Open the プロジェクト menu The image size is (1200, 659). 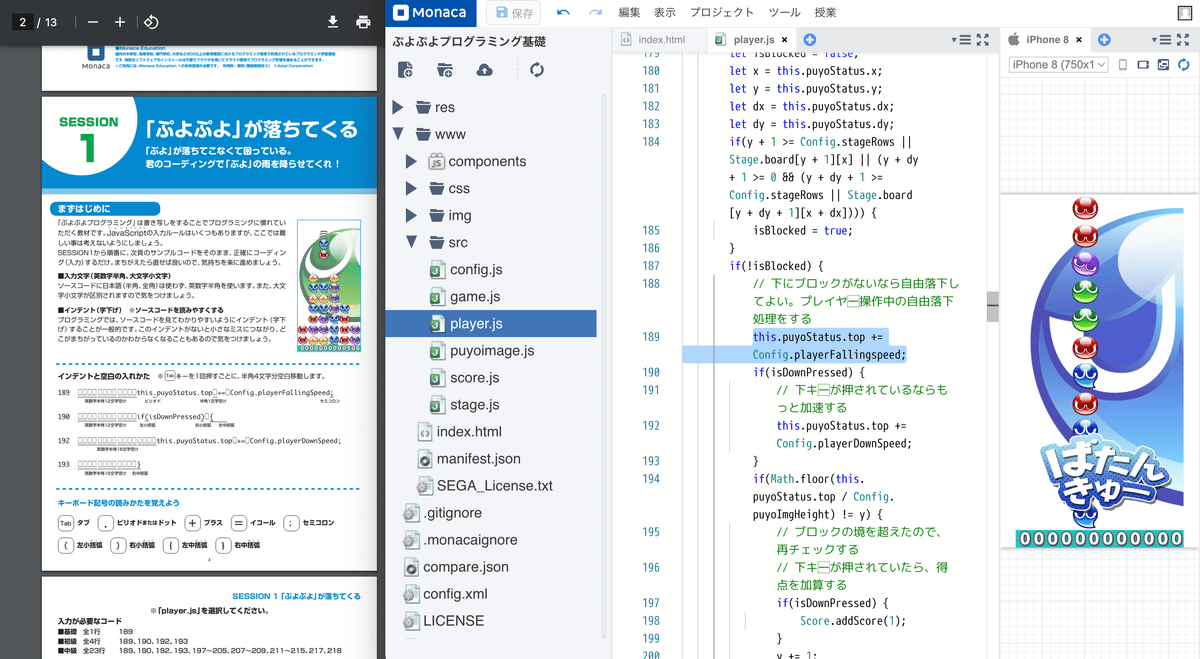[722, 12]
